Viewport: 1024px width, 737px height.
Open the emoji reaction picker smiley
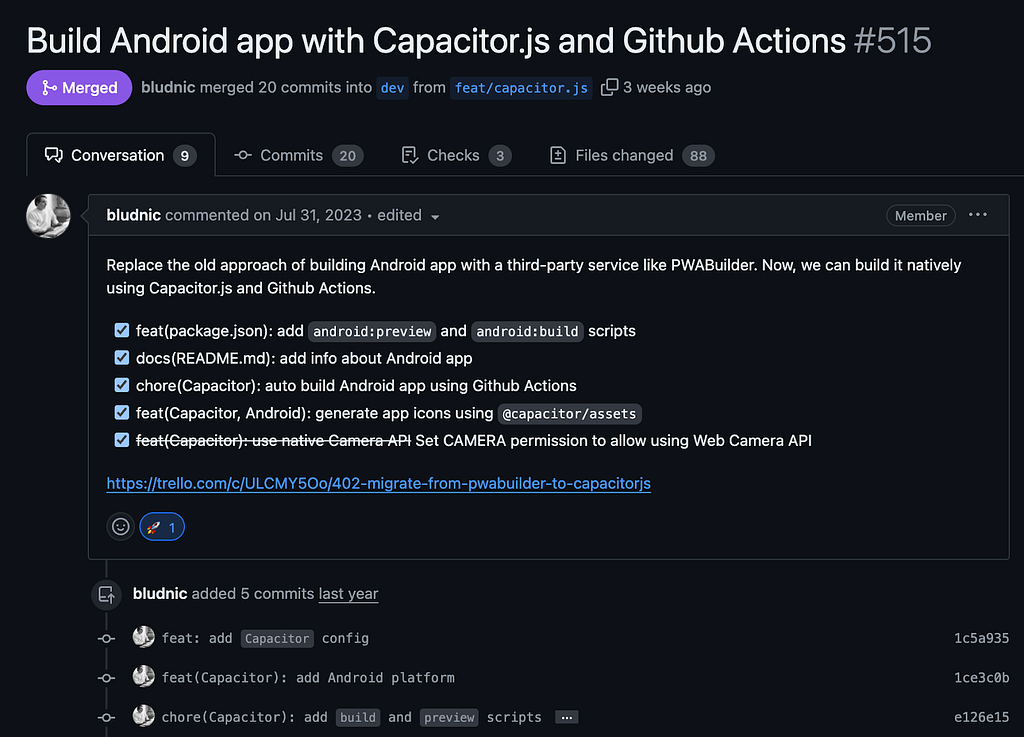click(121, 527)
